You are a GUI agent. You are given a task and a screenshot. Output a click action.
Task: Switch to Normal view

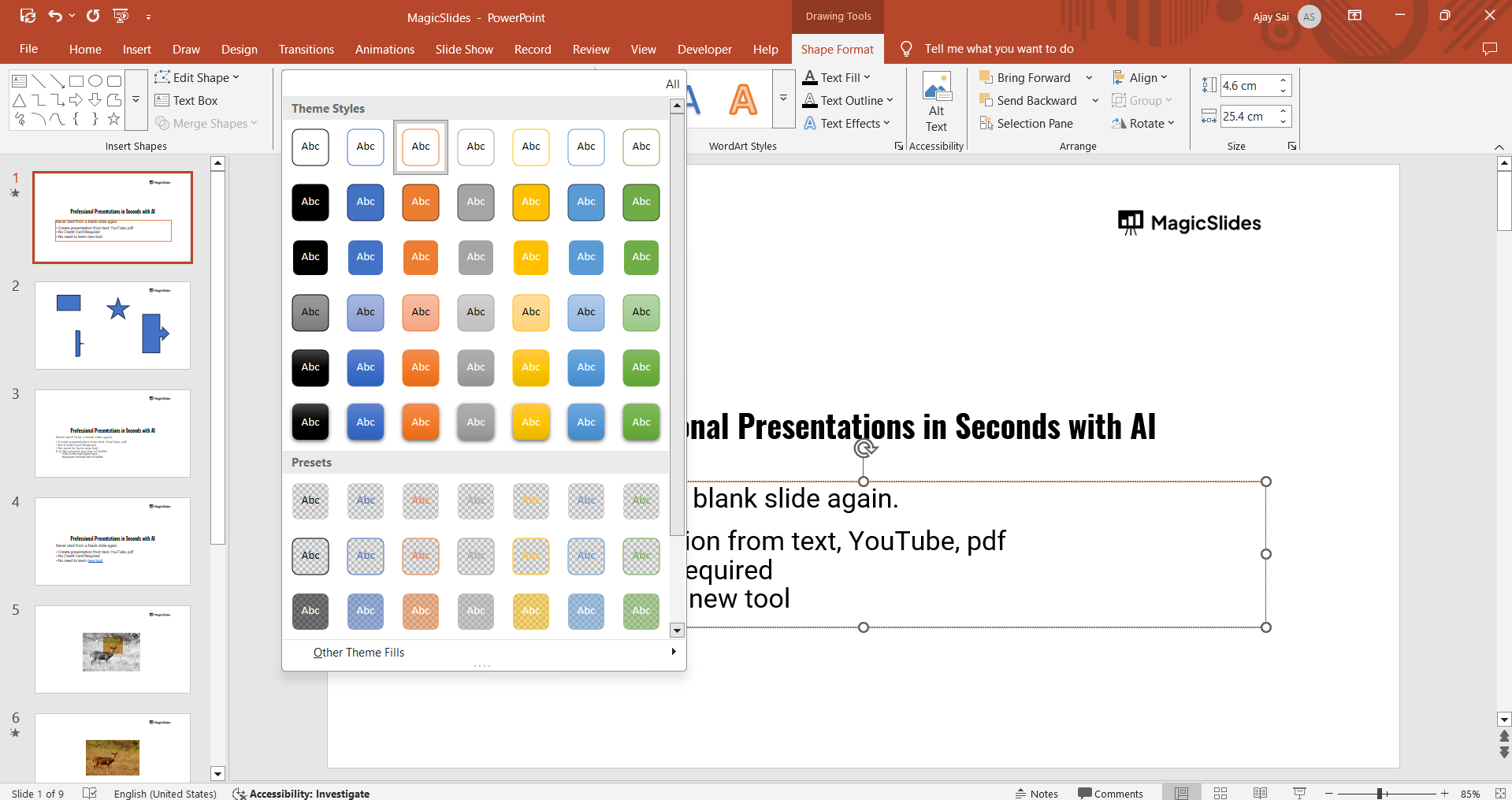coord(1181,793)
